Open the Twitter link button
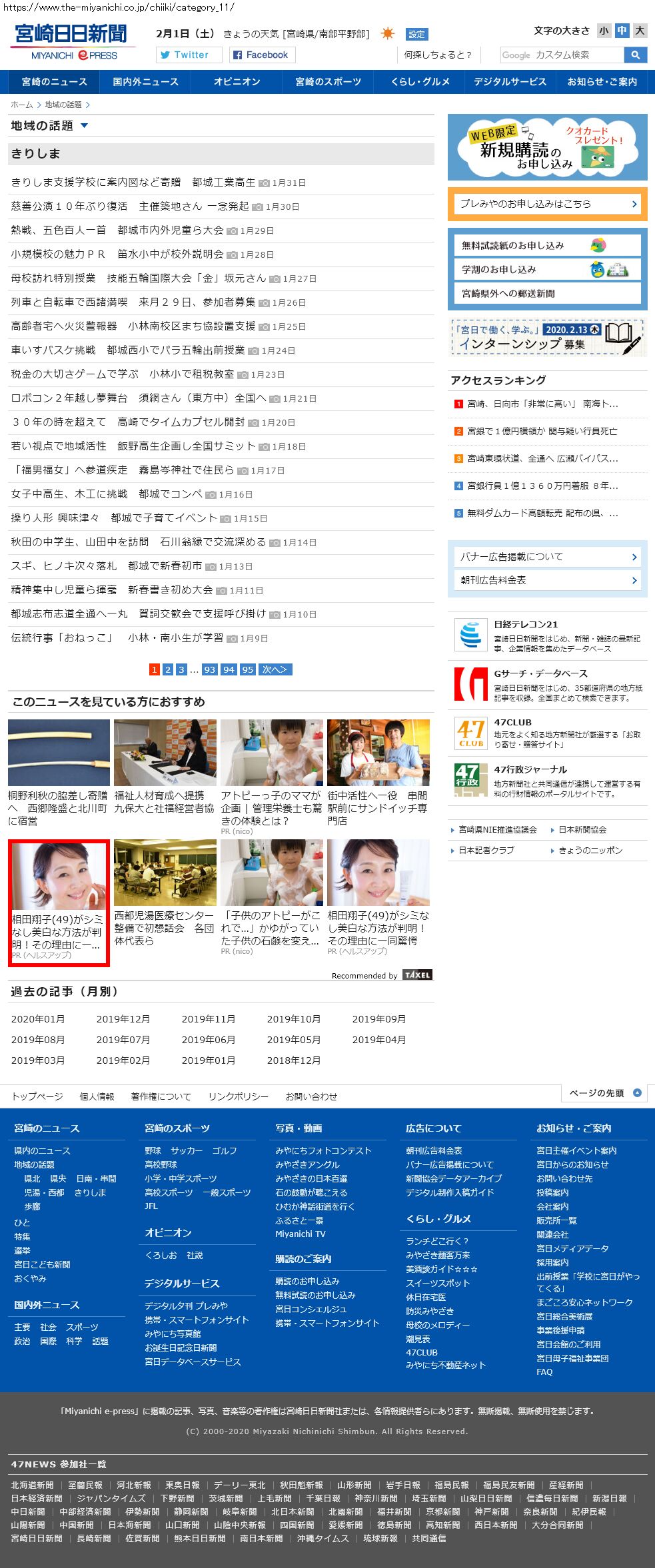This screenshot has width=655, height=1568. tap(189, 55)
